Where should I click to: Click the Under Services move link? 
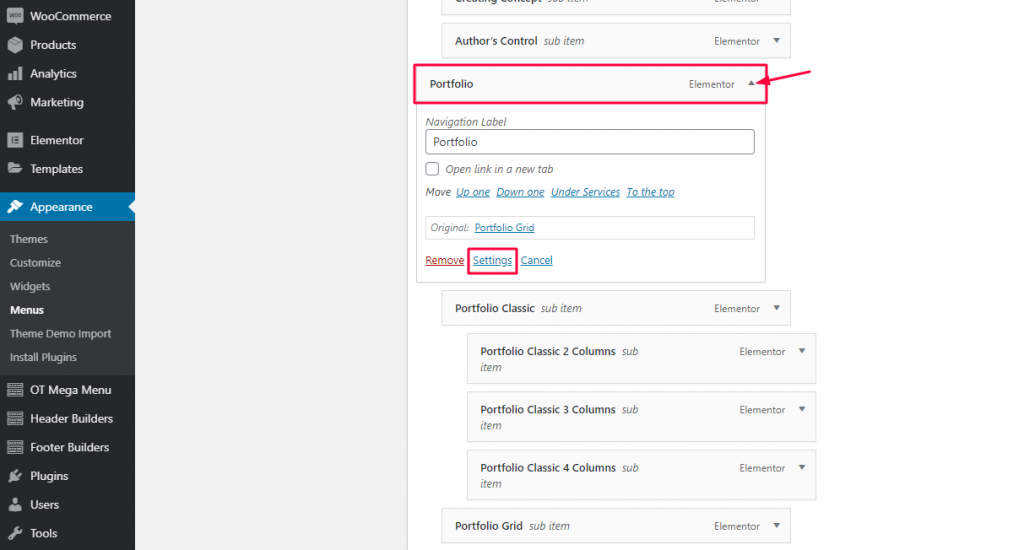[585, 192]
